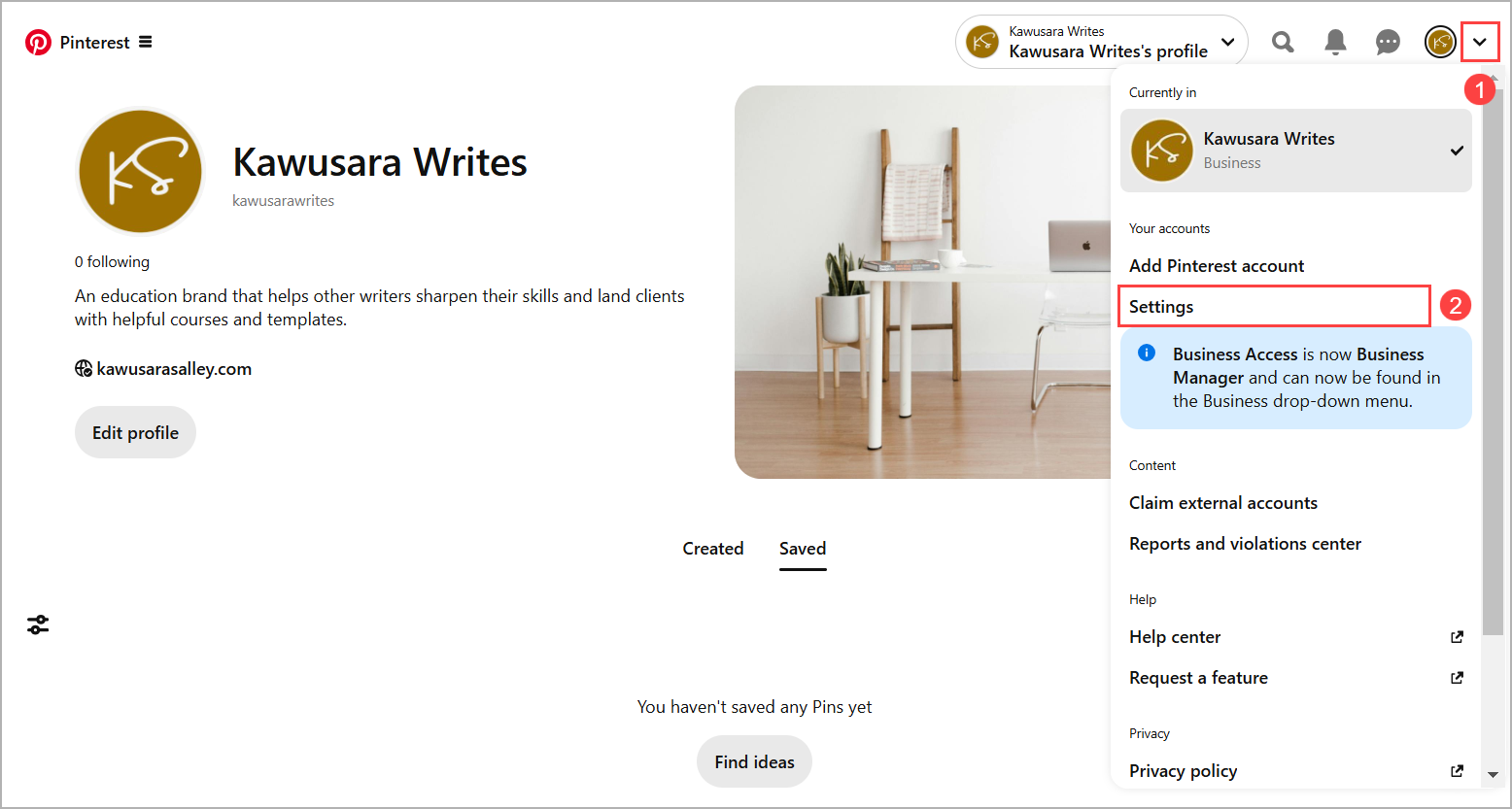This screenshot has width=1512, height=809.
Task: Click the globe icon beside website link
Action: click(84, 369)
